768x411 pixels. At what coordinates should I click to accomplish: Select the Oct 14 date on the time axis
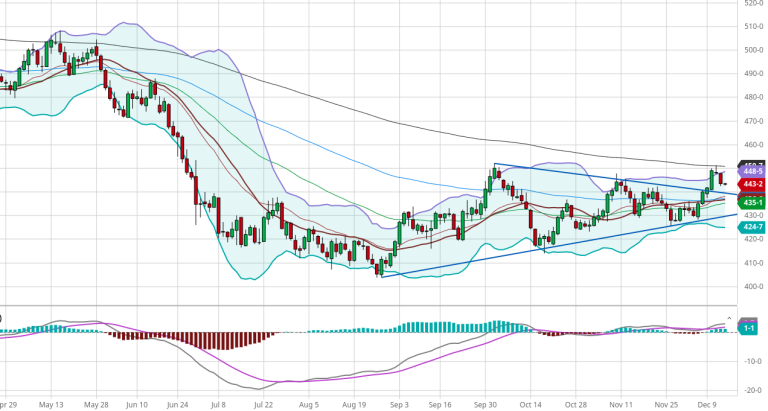pos(531,405)
